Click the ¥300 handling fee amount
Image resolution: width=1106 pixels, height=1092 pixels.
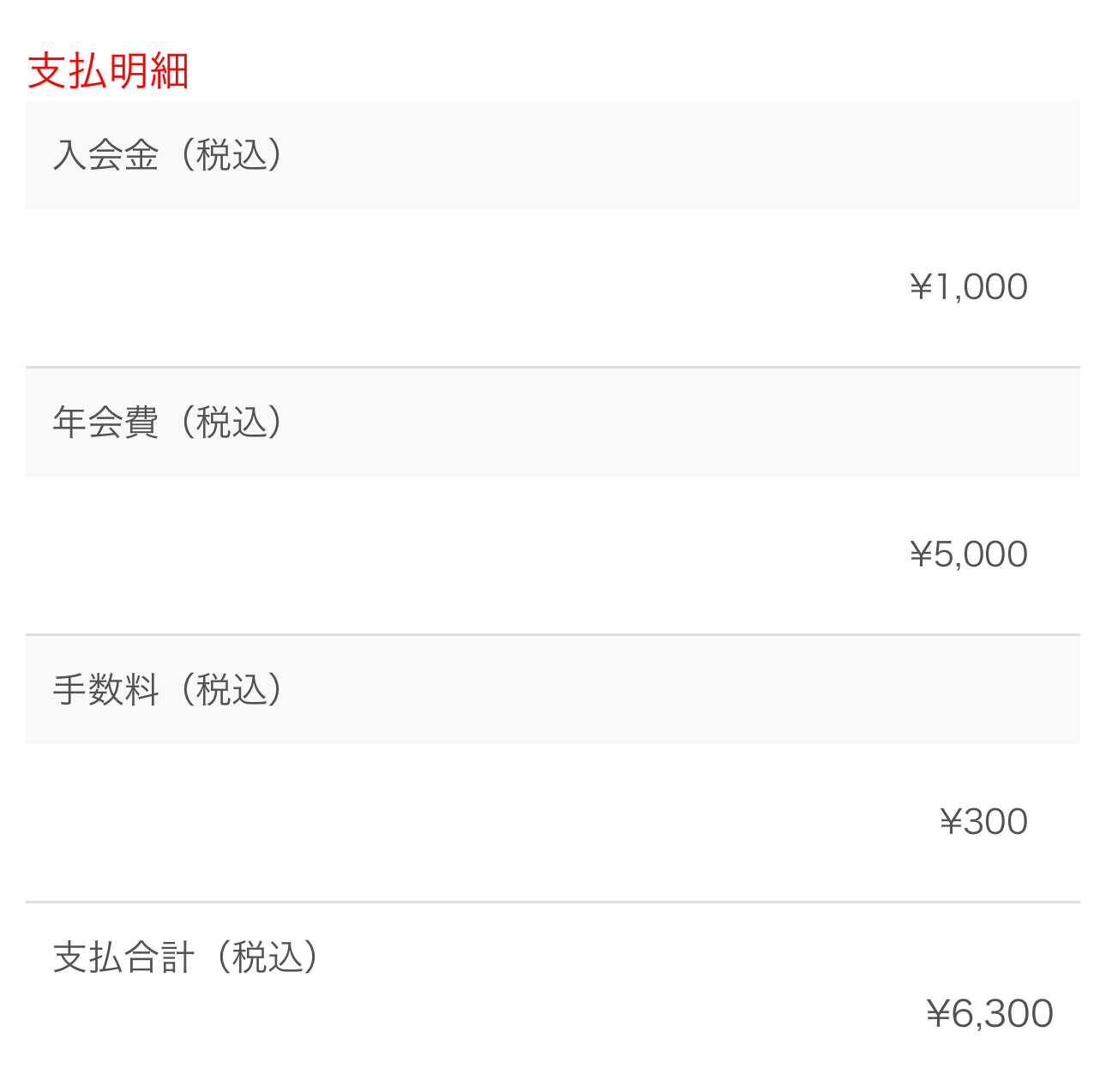[x=983, y=822]
